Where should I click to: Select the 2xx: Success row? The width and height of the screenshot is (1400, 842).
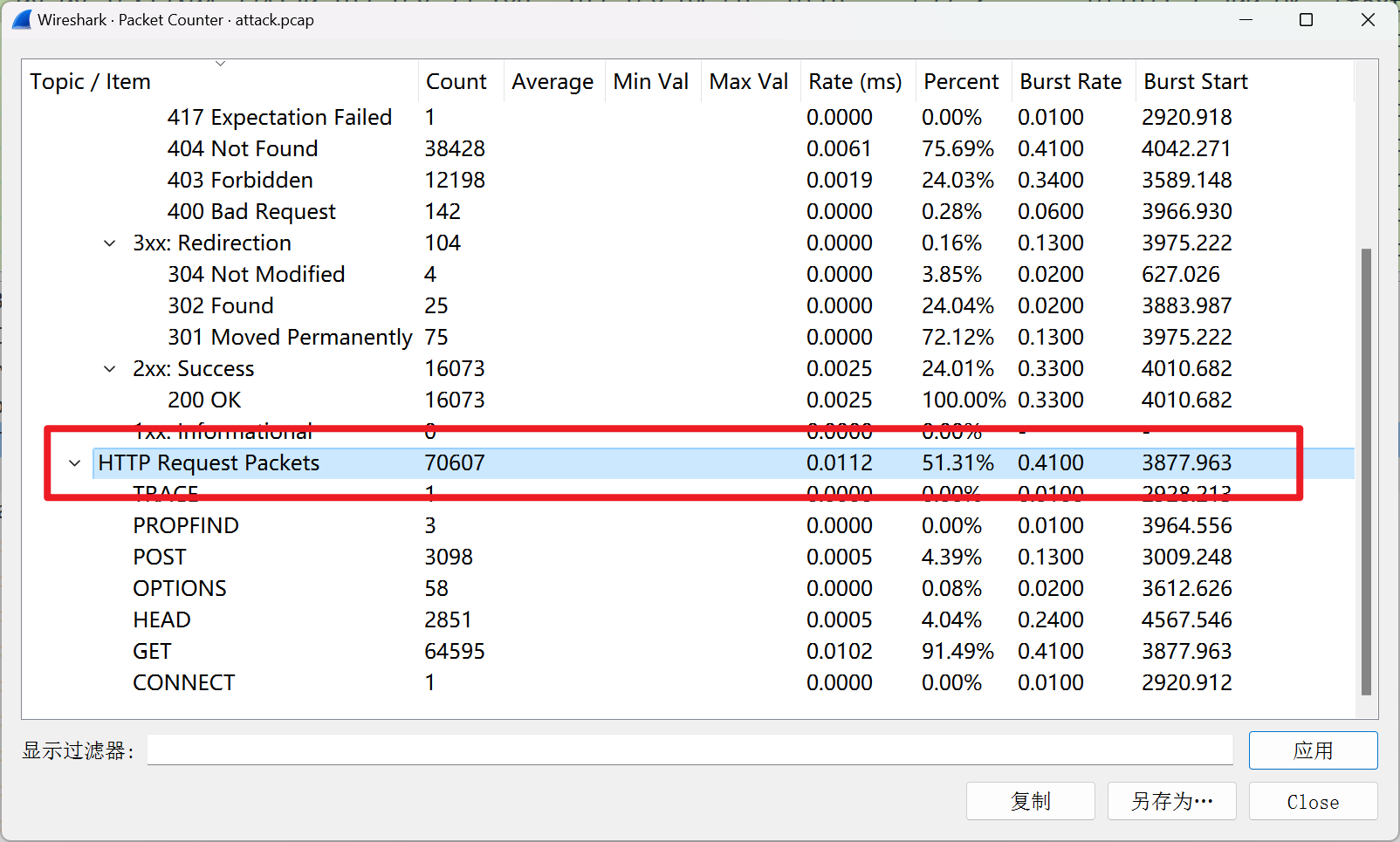[688, 369]
